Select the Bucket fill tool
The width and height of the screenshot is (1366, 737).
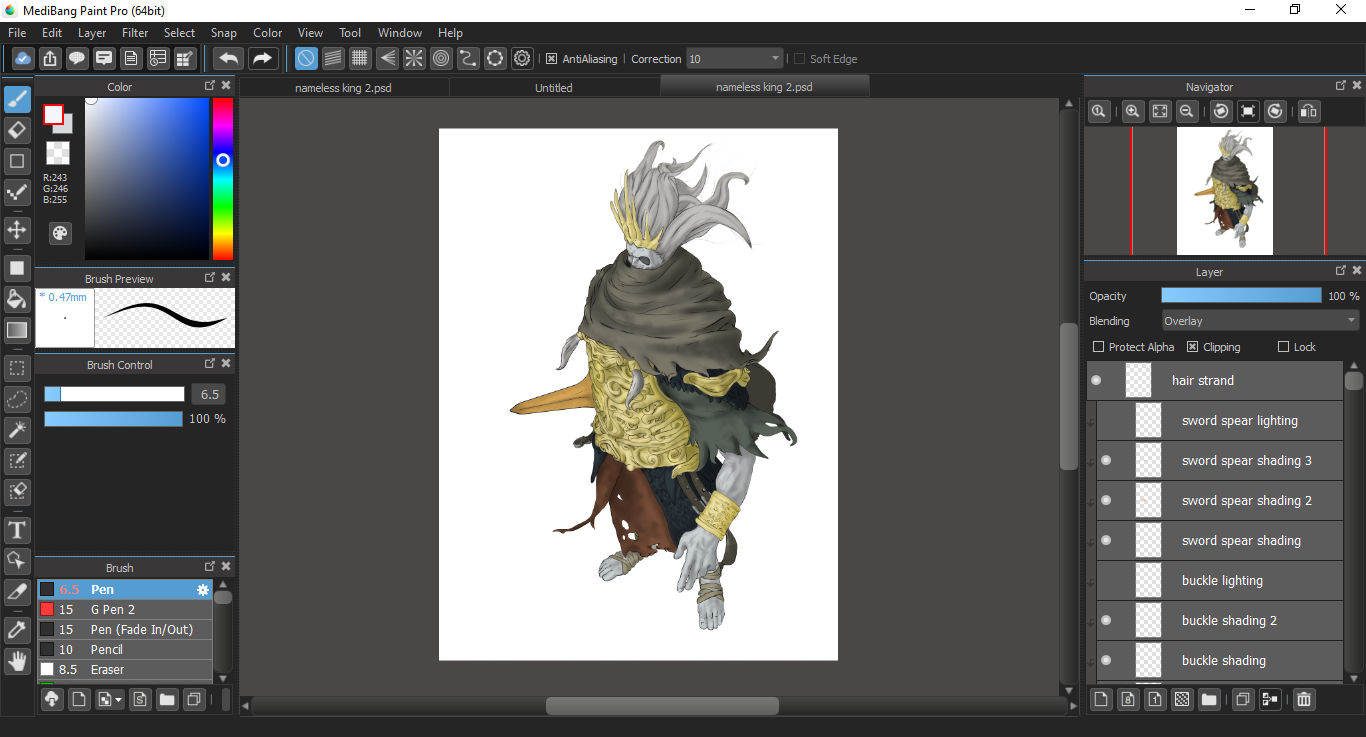[17, 299]
